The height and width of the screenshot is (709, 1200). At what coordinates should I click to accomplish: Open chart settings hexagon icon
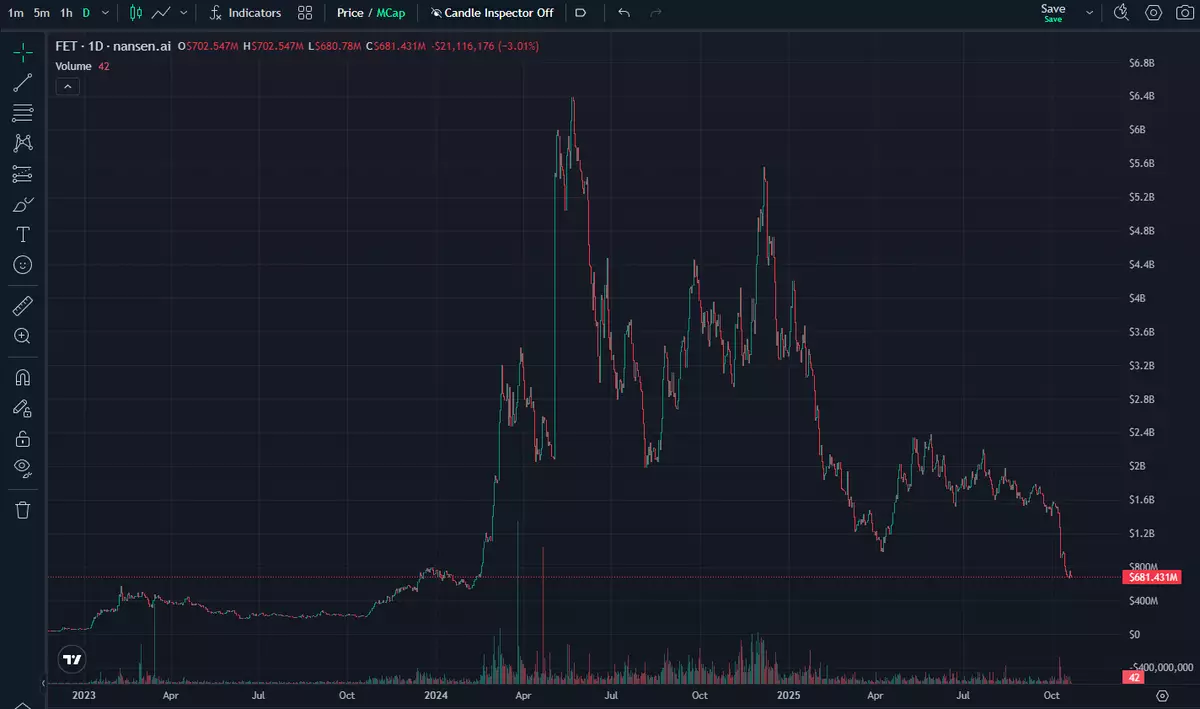pos(1154,13)
